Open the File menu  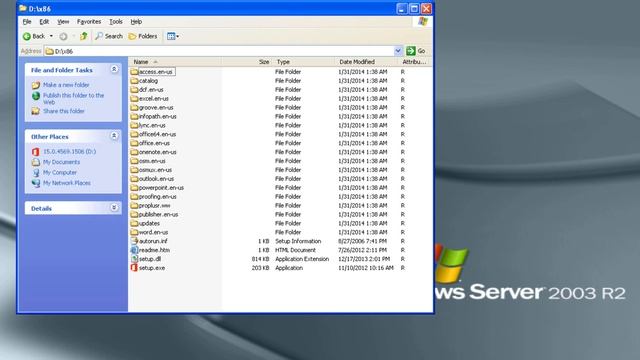[27, 22]
